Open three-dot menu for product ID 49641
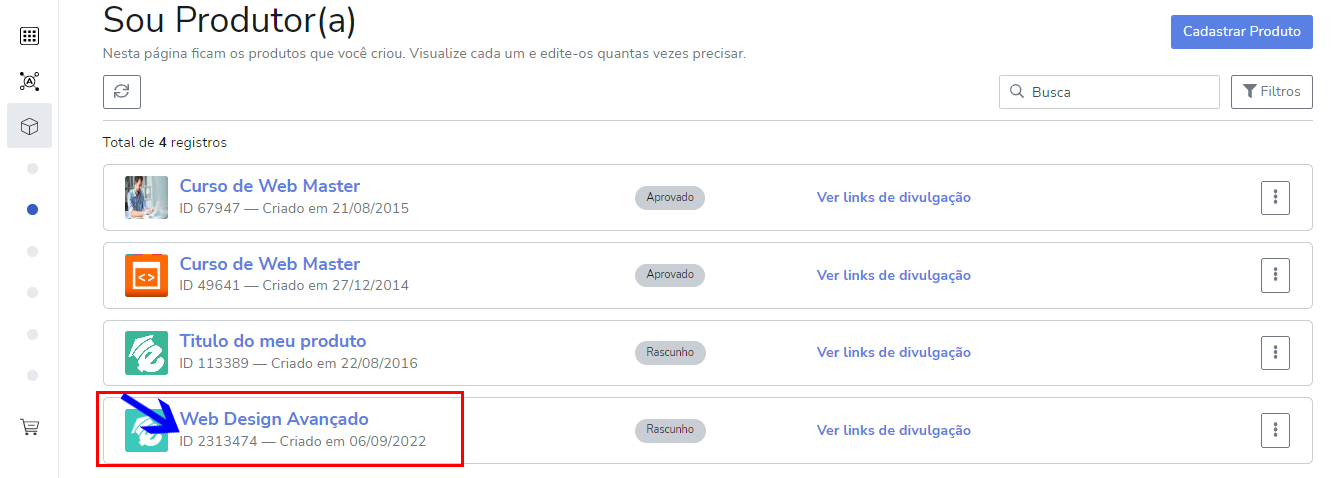Image resolution: width=1338 pixels, height=478 pixels. pyautogui.click(x=1275, y=274)
